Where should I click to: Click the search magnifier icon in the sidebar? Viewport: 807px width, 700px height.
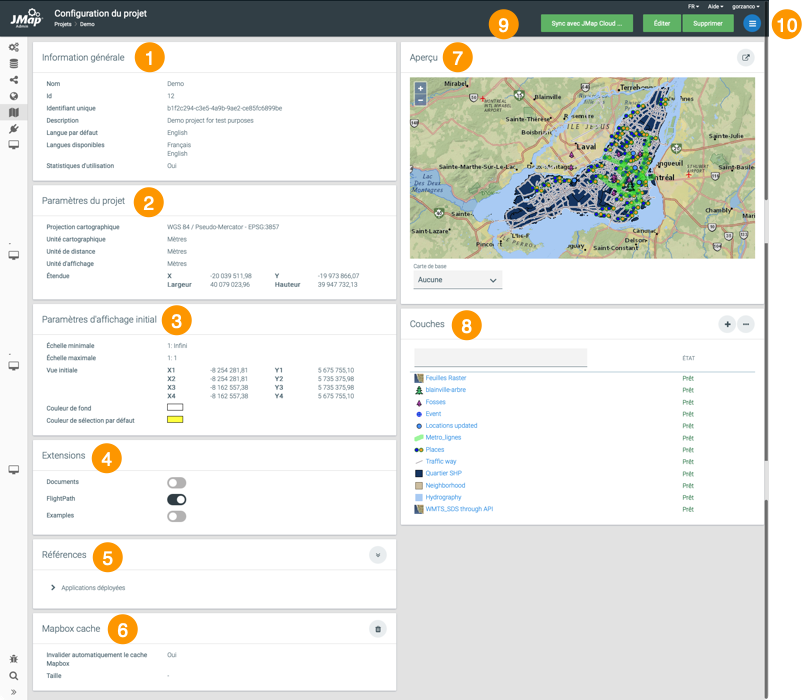pos(13,675)
